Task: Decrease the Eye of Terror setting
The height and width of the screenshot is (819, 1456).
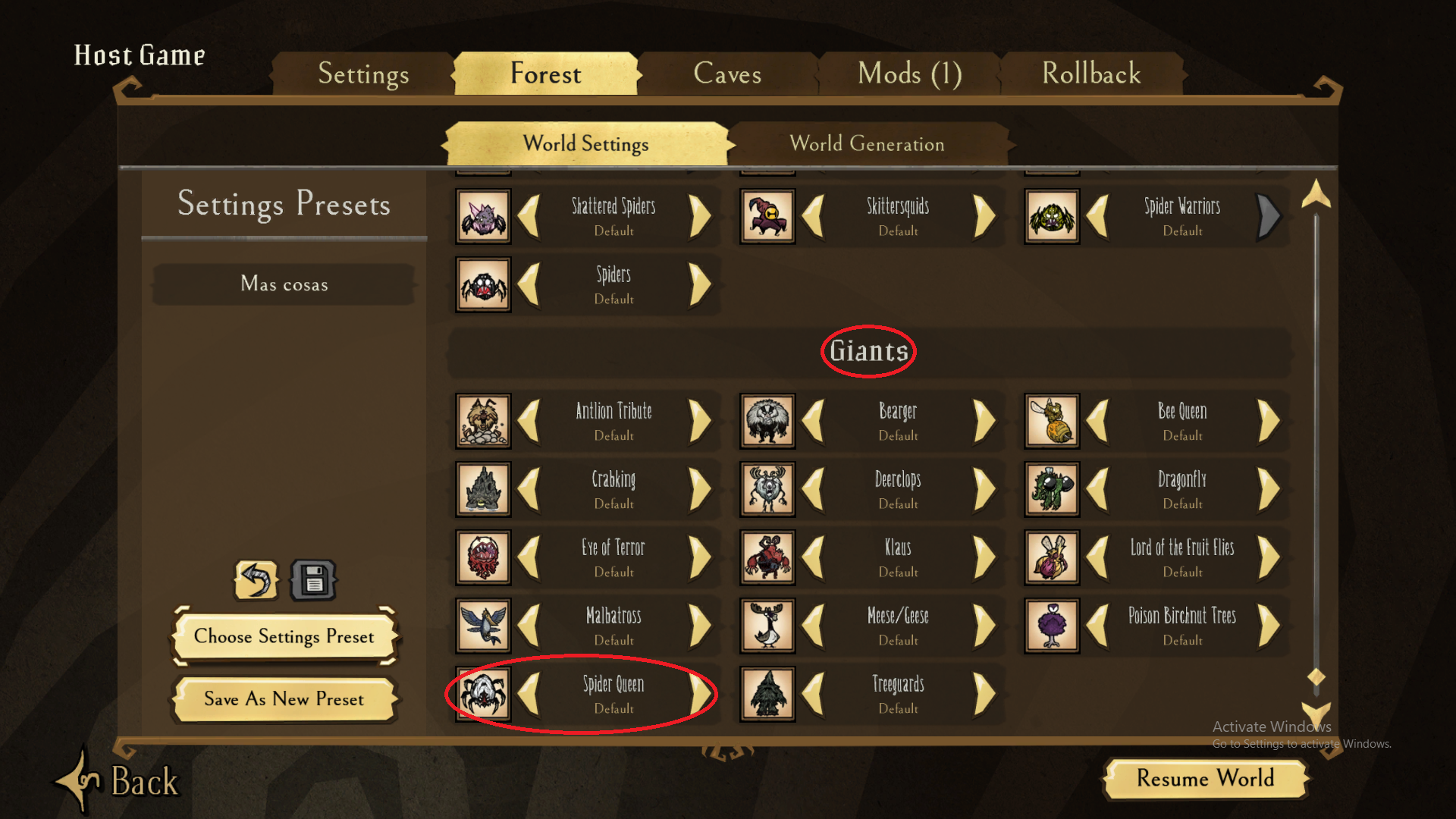Action: tap(529, 557)
